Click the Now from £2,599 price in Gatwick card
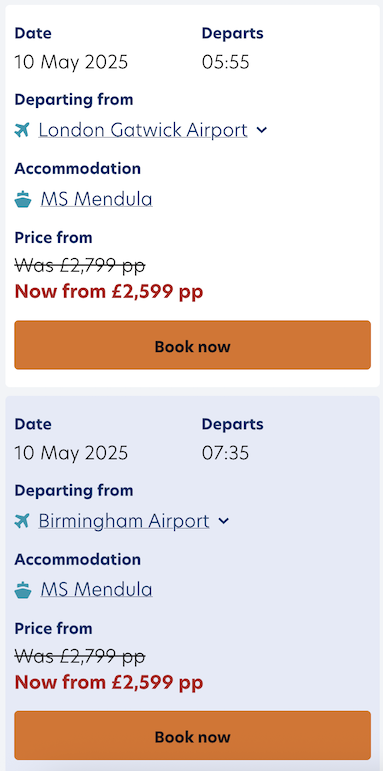 (x=109, y=292)
